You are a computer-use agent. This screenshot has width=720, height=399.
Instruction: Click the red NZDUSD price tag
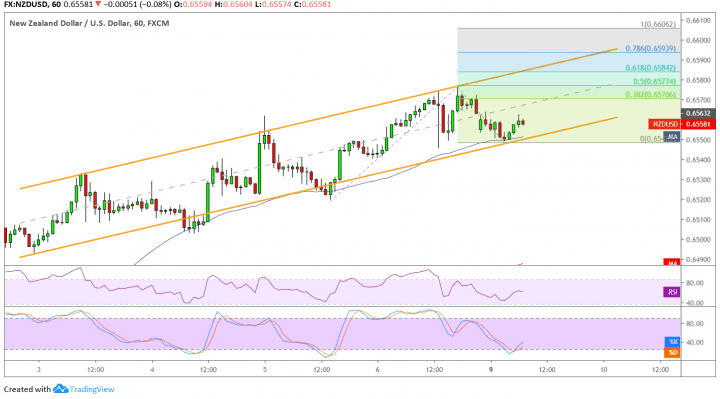pos(665,124)
